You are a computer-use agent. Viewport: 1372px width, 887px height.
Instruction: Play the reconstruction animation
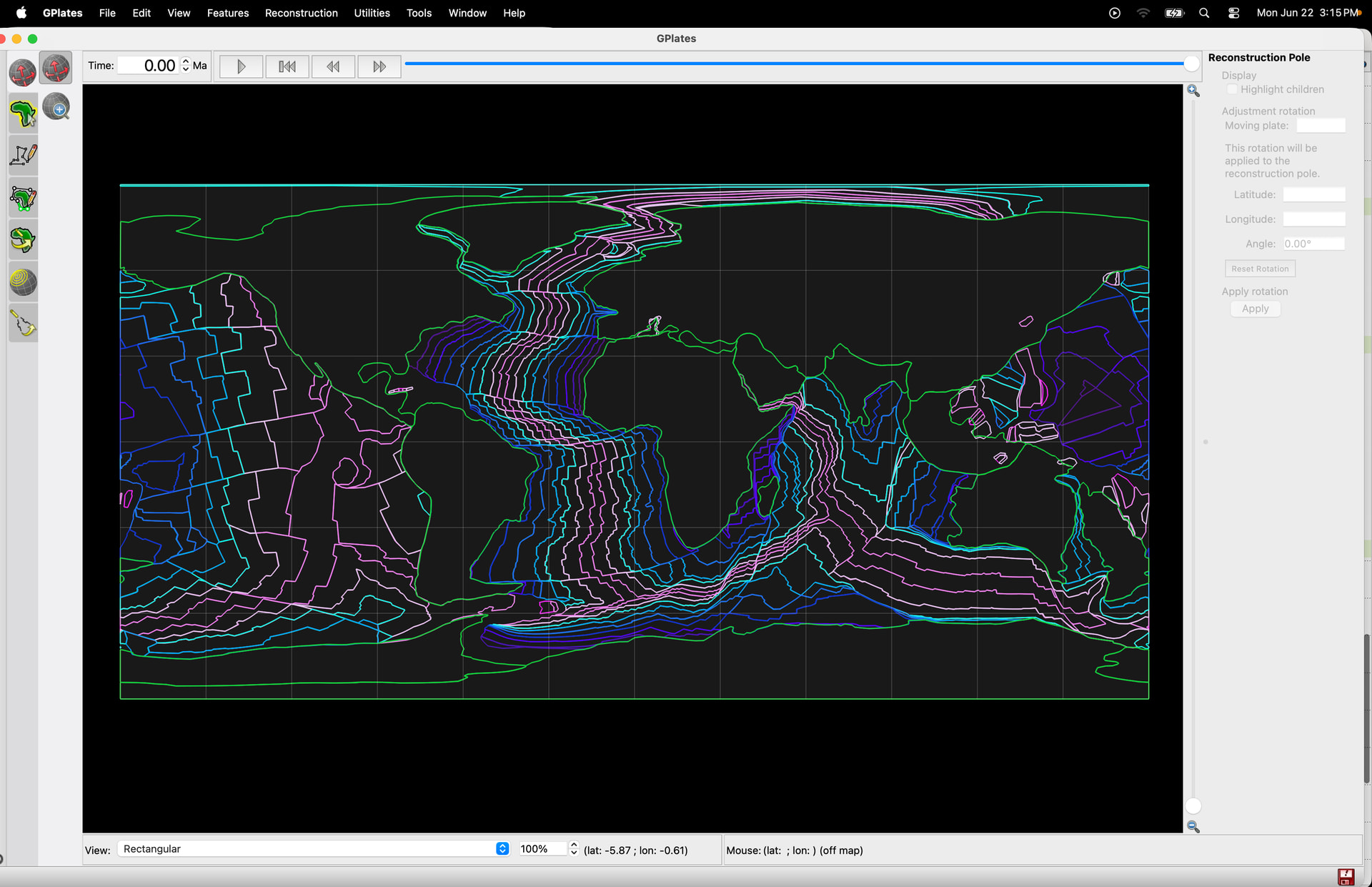(x=241, y=66)
